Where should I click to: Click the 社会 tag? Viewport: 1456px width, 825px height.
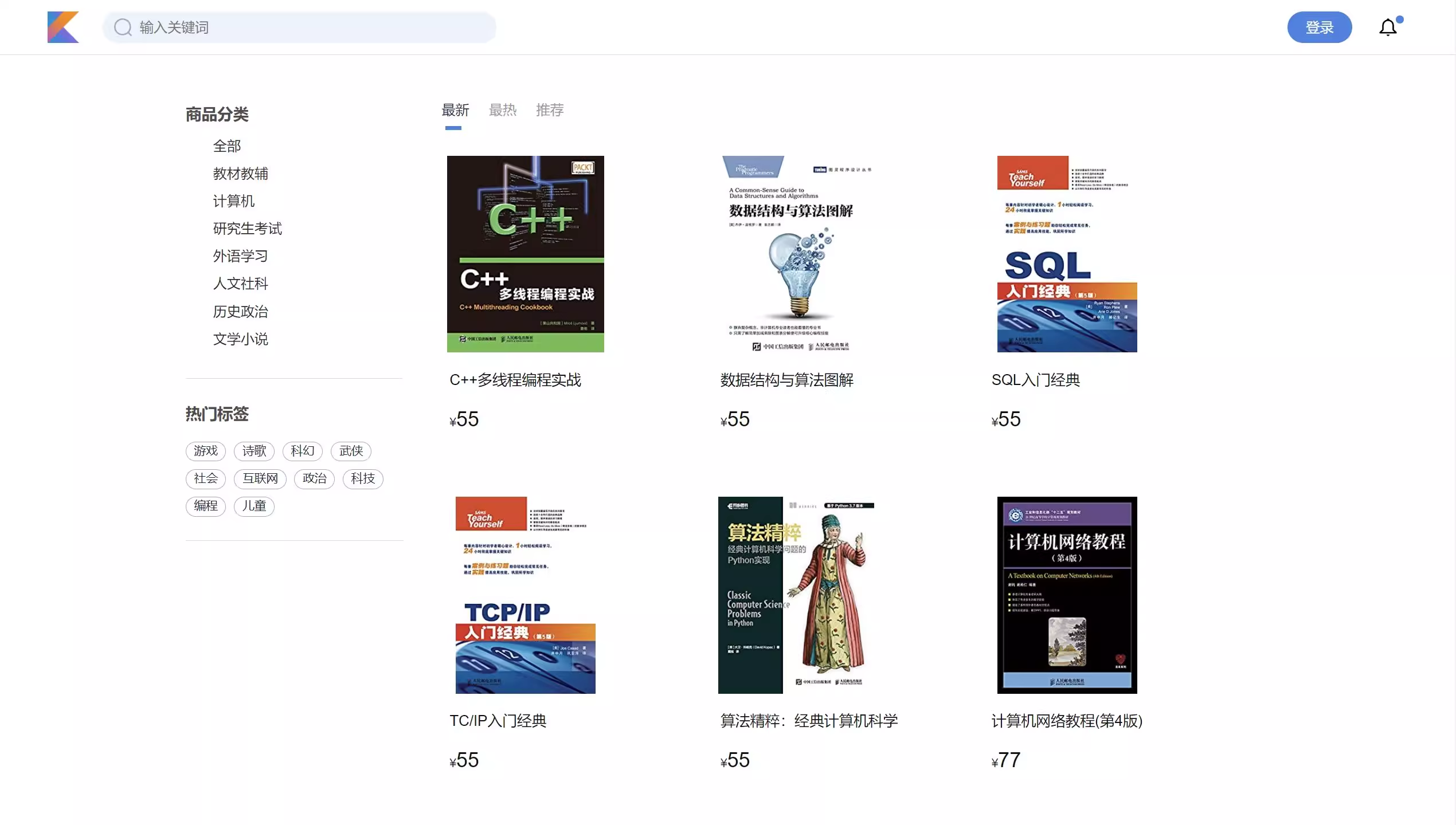(x=206, y=478)
